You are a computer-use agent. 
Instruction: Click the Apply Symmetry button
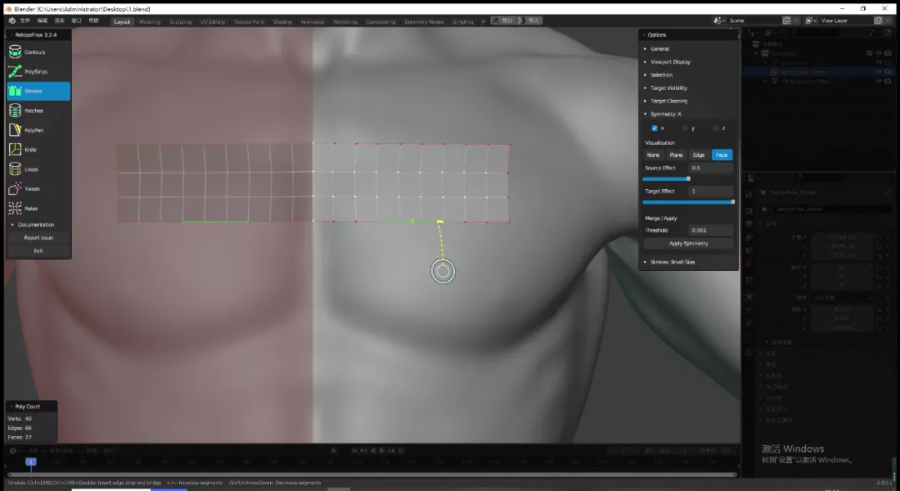click(688, 243)
